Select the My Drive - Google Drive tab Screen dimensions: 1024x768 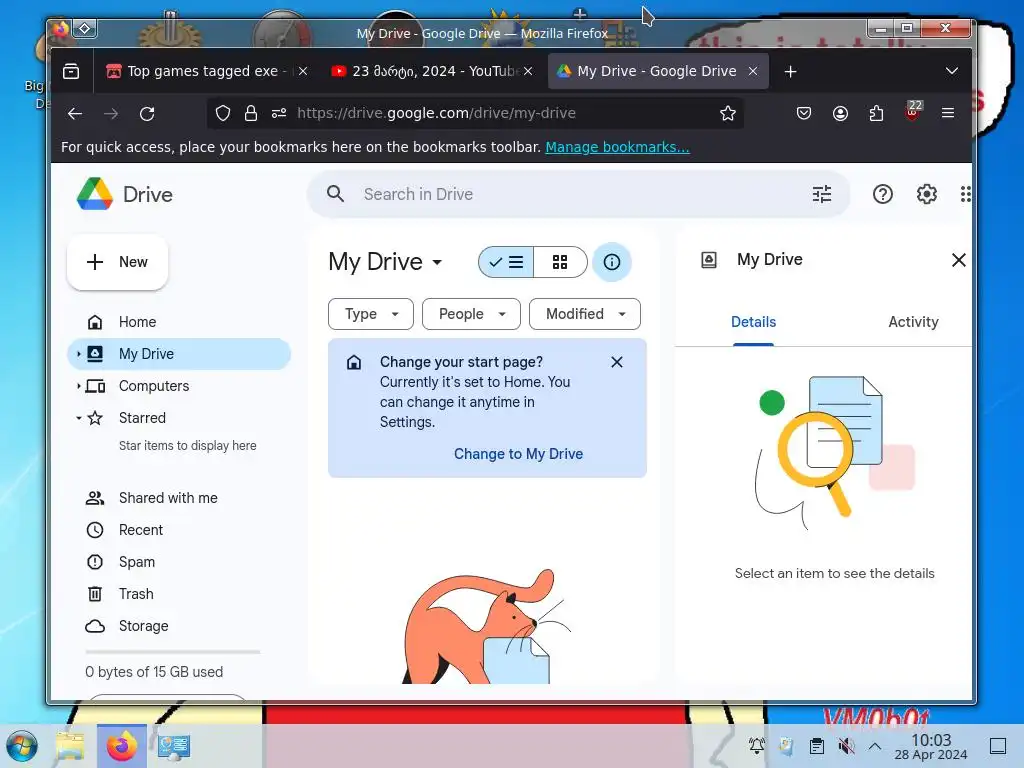pos(658,71)
